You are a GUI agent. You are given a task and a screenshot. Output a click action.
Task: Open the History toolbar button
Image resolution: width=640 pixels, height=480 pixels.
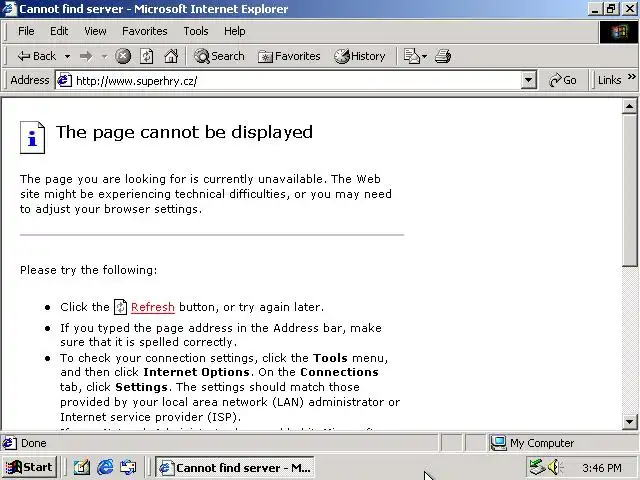pyautogui.click(x=360, y=56)
